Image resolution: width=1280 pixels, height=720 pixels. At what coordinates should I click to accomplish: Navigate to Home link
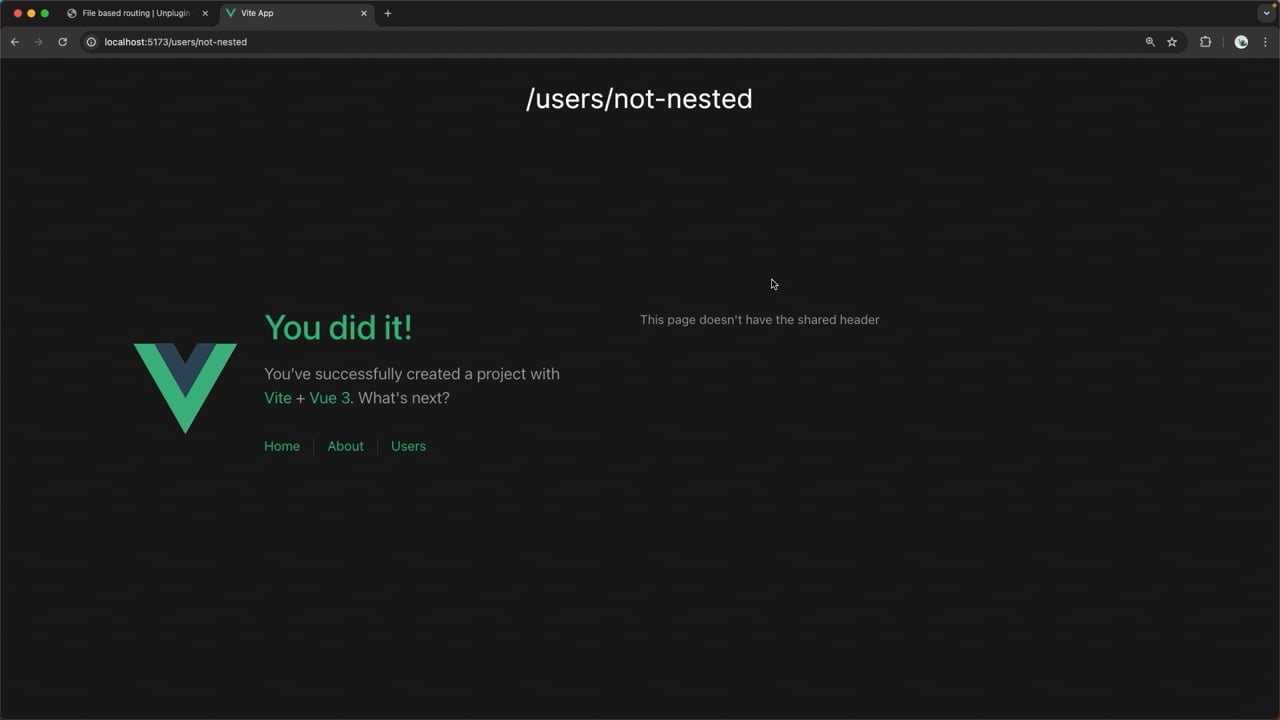tap(282, 446)
